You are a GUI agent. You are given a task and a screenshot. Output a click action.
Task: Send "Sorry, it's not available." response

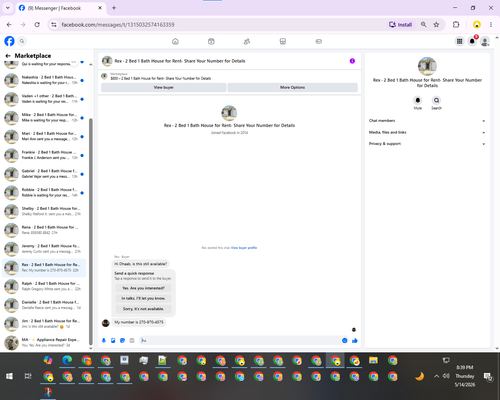143,309
